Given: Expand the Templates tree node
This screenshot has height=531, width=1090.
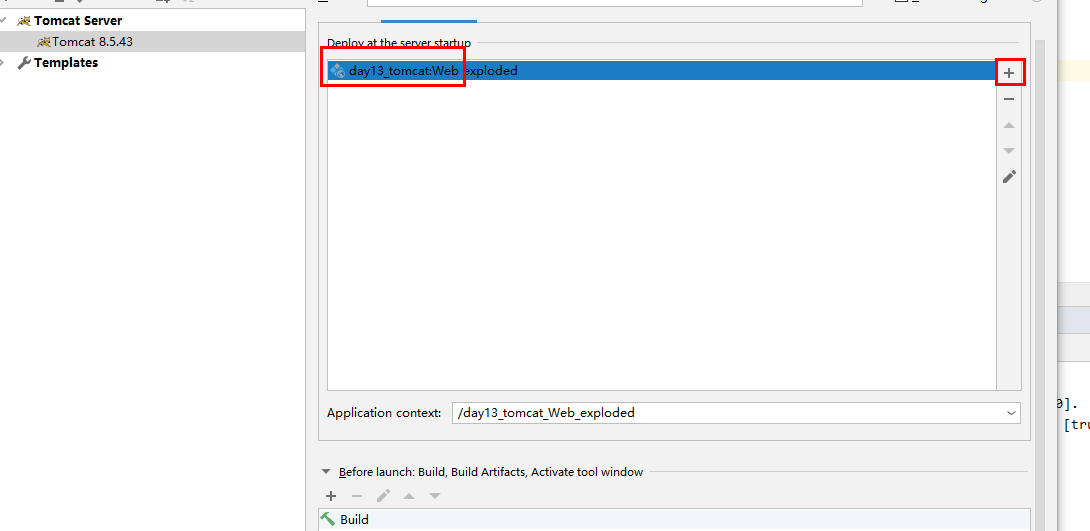Looking at the screenshot, I should tap(3, 63).
